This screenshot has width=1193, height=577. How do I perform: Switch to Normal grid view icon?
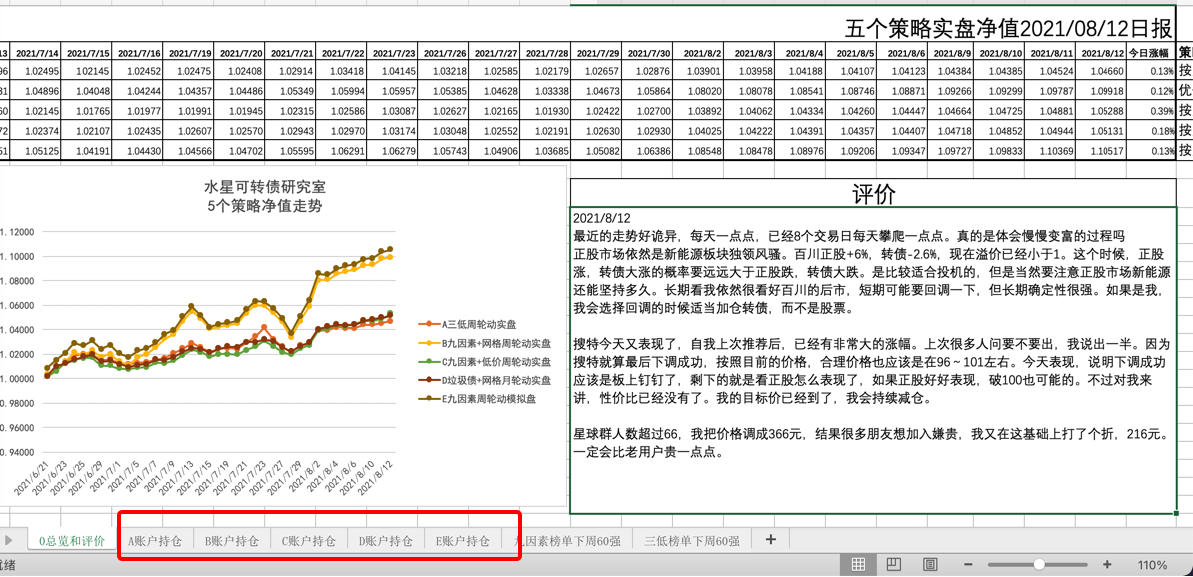point(858,565)
